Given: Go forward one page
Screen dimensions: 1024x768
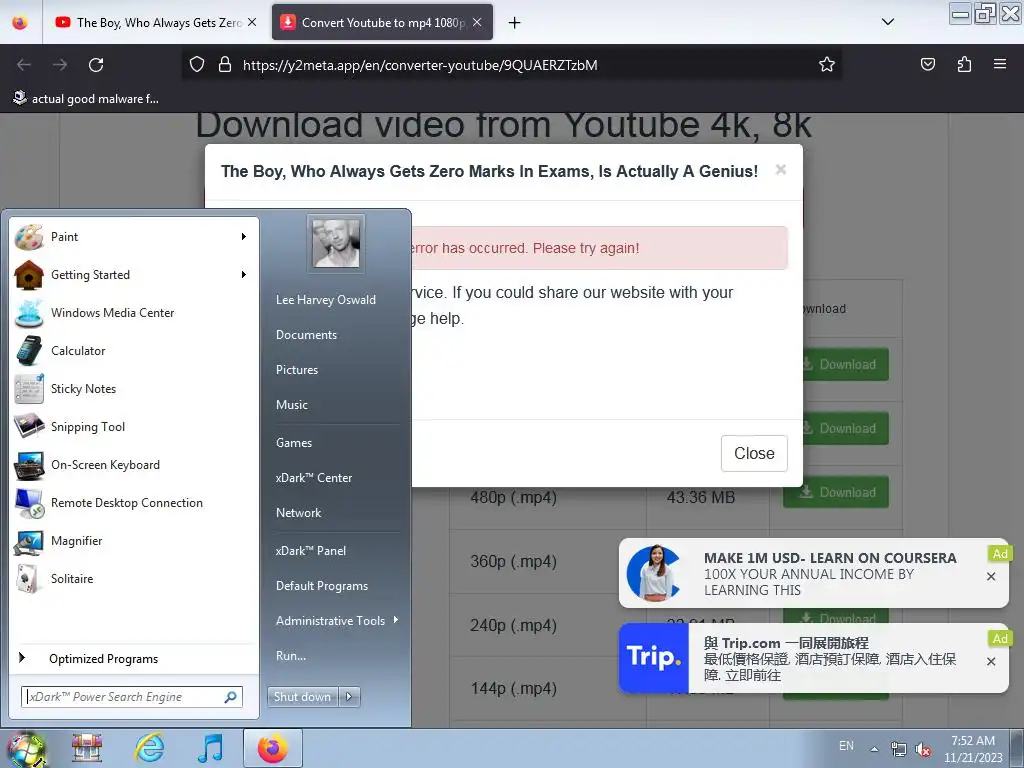Looking at the screenshot, I should click(60, 65).
